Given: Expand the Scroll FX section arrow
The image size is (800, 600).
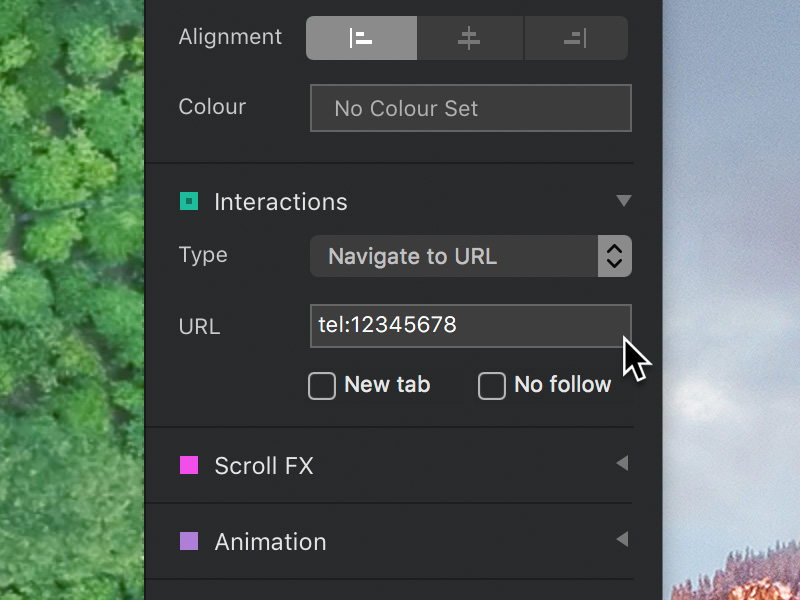Looking at the screenshot, I should click(622, 463).
